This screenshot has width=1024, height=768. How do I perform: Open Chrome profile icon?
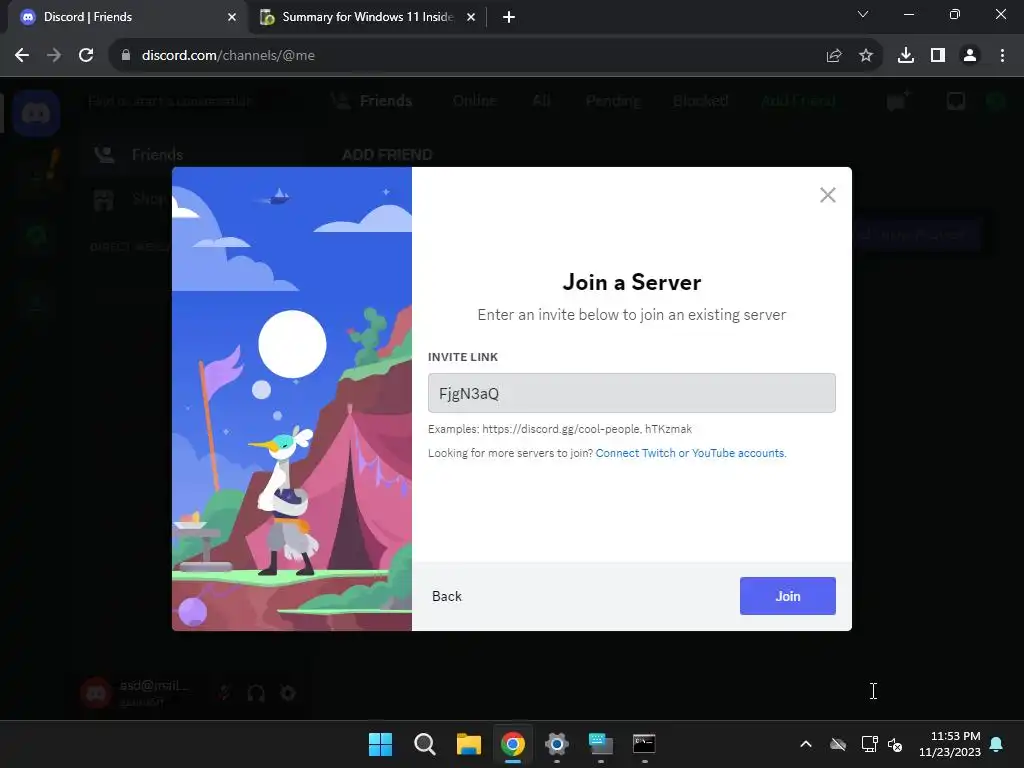click(970, 56)
